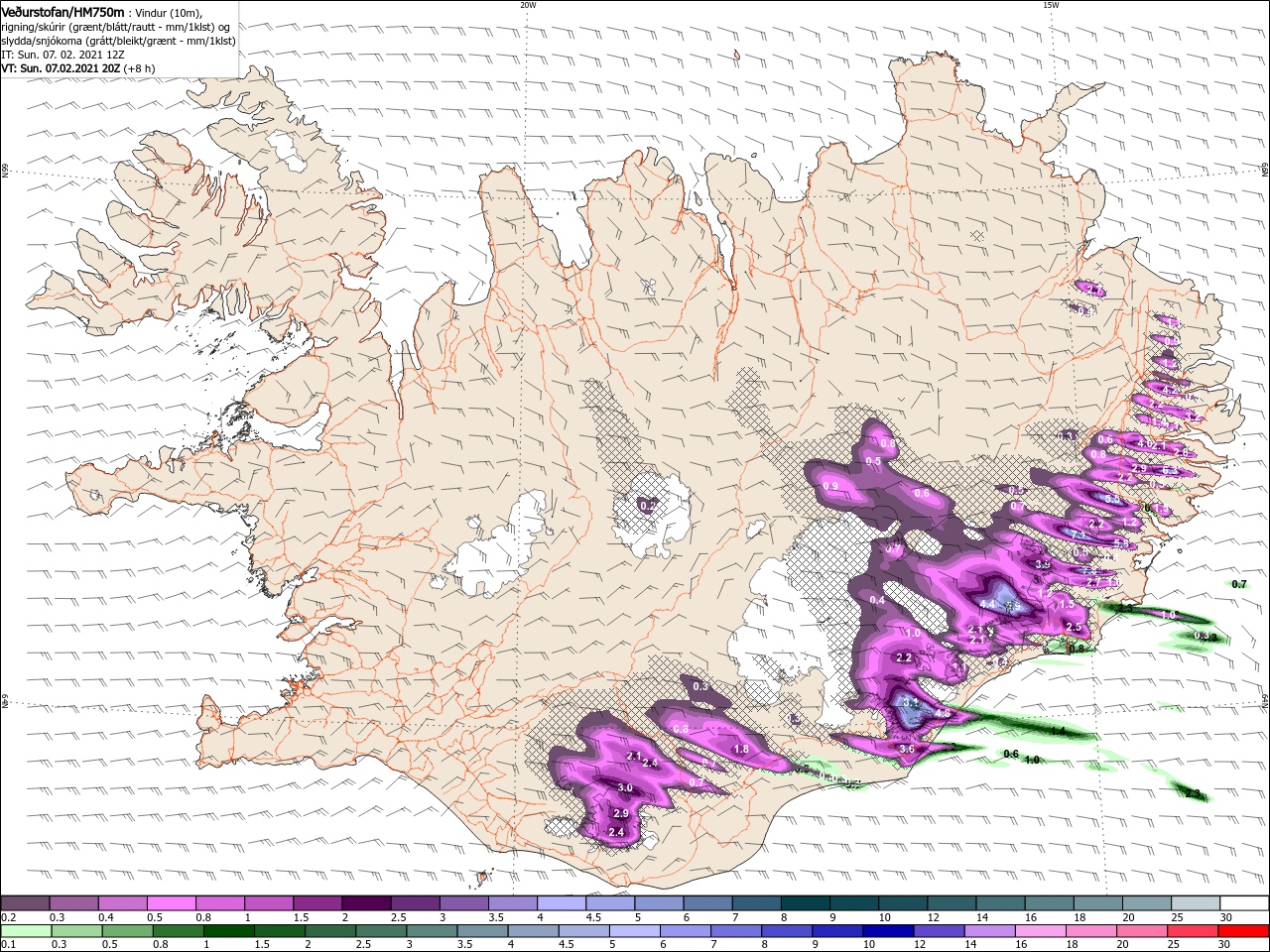Select the pale green 0.1 rain legend swatch
This screenshot has width=1270, height=952.
[26, 931]
